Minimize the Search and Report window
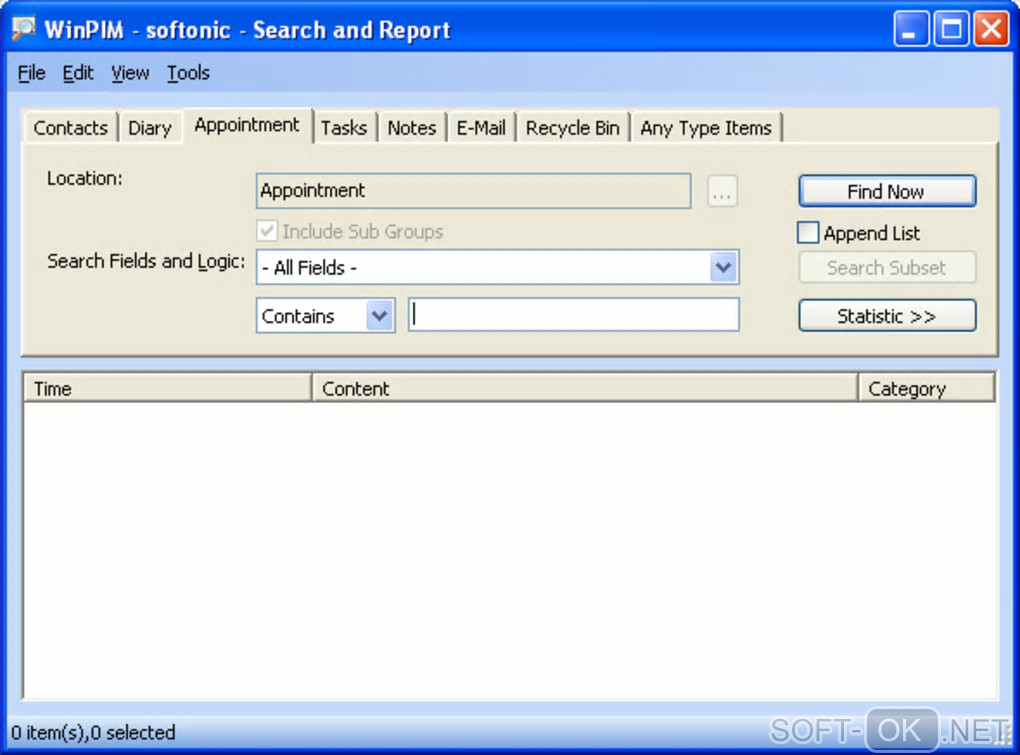 tap(911, 29)
